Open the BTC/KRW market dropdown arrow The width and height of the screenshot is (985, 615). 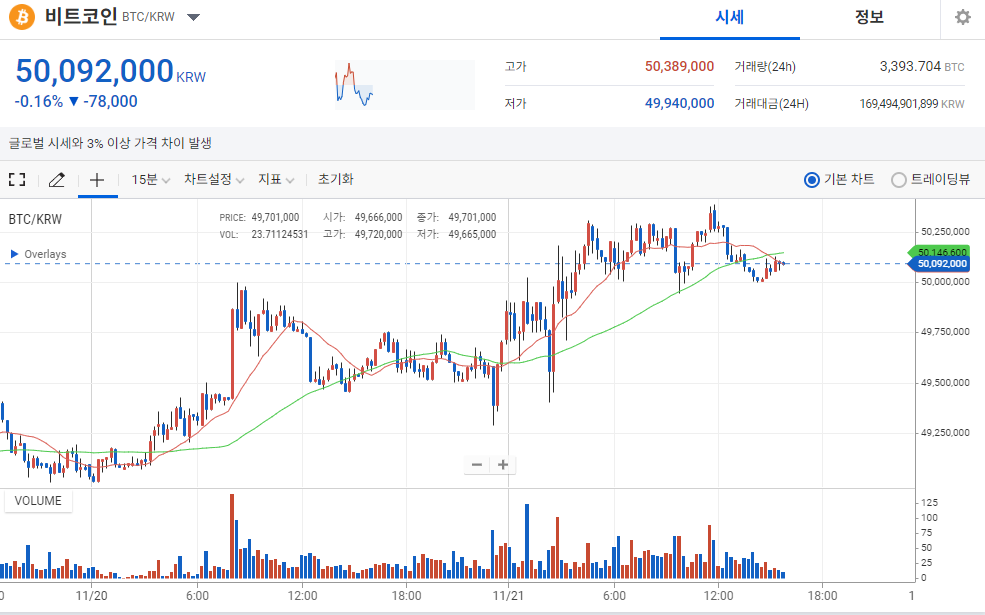[193, 17]
